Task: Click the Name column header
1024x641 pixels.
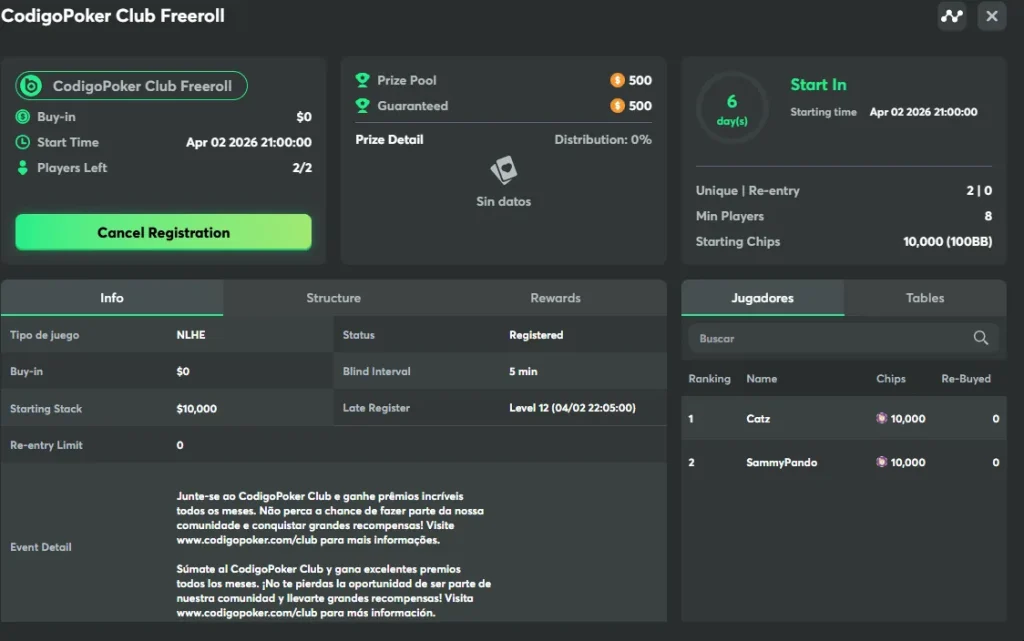Action: pyautogui.click(x=761, y=379)
